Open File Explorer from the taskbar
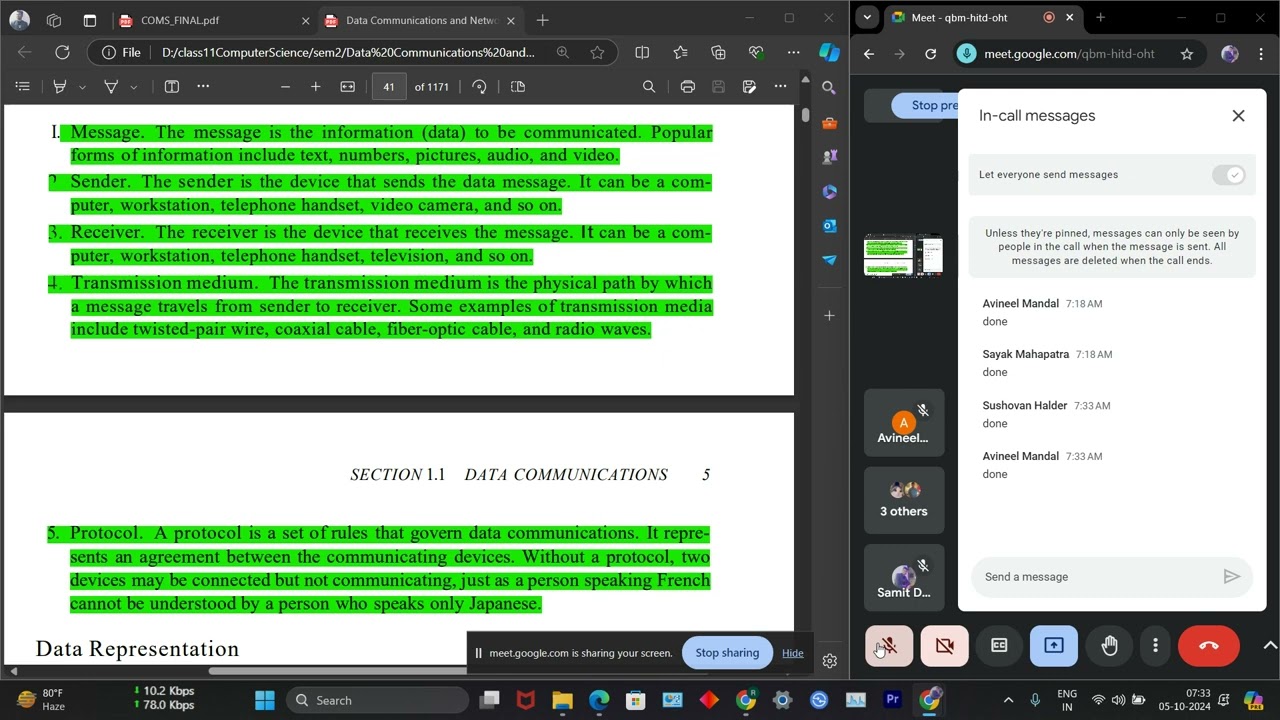The image size is (1280, 720). [562, 700]
